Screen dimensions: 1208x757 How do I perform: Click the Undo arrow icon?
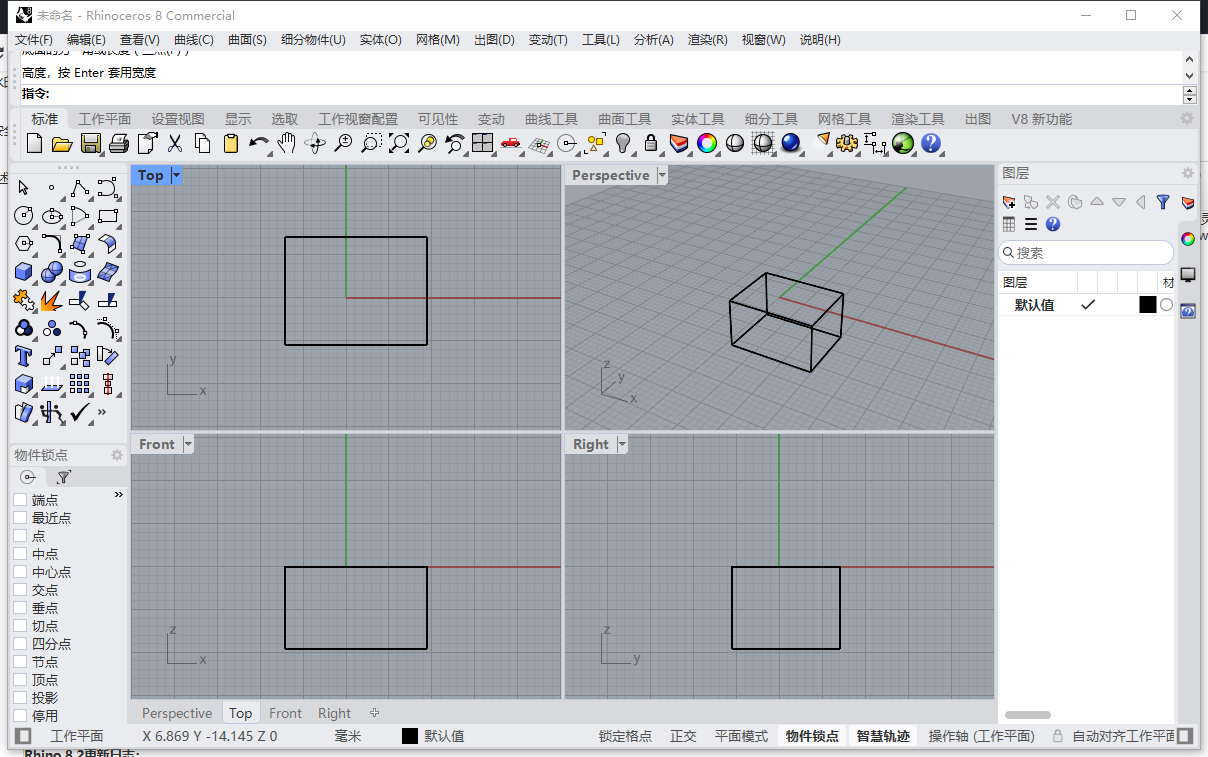[x=259, y=143]
